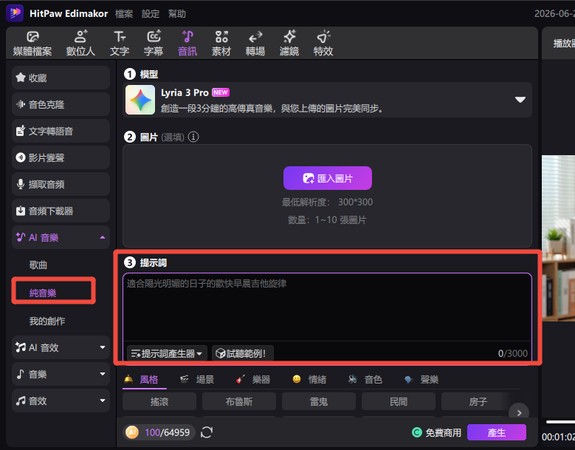This screenshot has width=575, height=450.
Task: Click the 匯入圖片 import button
Action: tap(327, 178)
